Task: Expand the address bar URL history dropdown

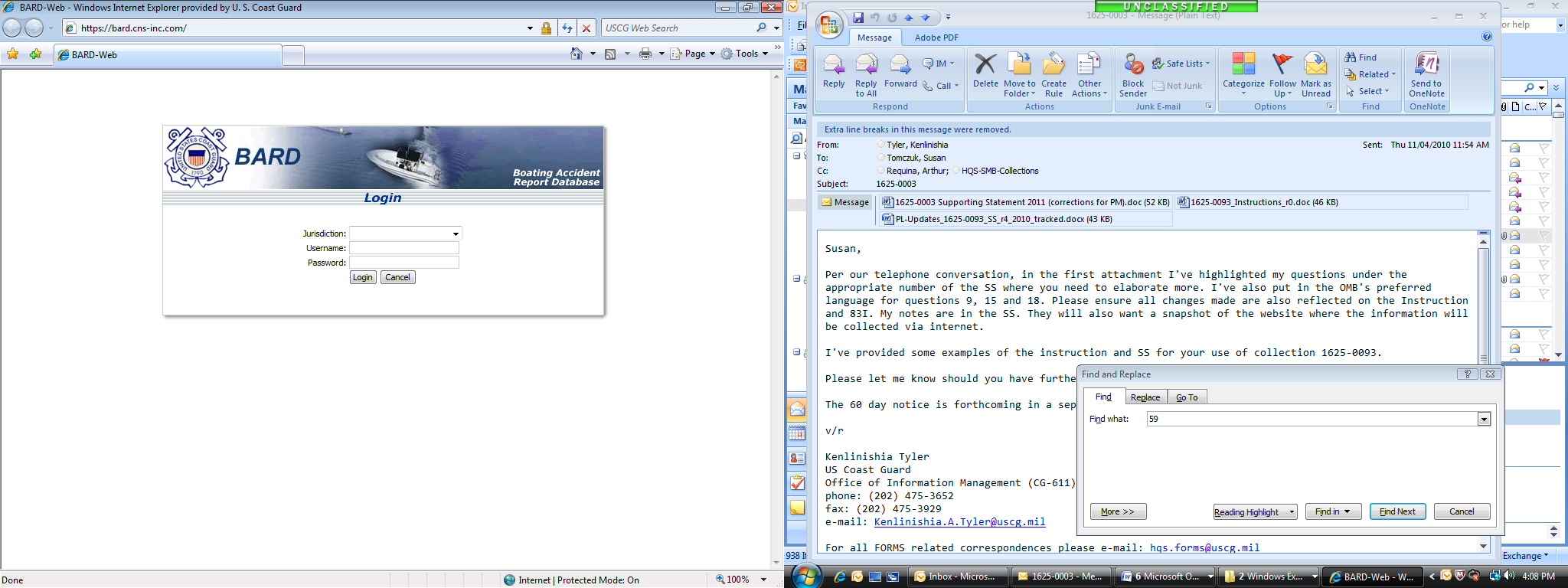Action: pyautogui.click(x=530, y=28)
